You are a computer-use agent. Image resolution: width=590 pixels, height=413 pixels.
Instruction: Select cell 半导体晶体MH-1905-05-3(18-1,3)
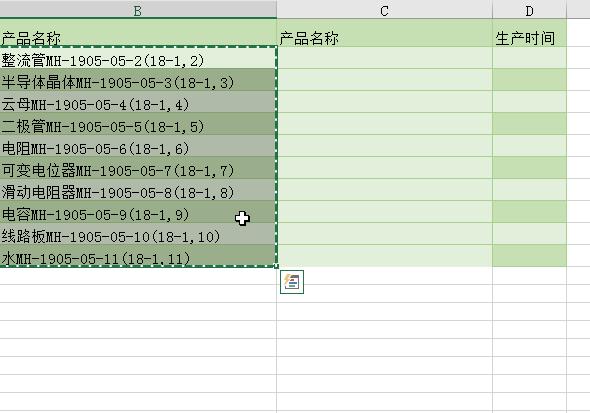point(138,80)
